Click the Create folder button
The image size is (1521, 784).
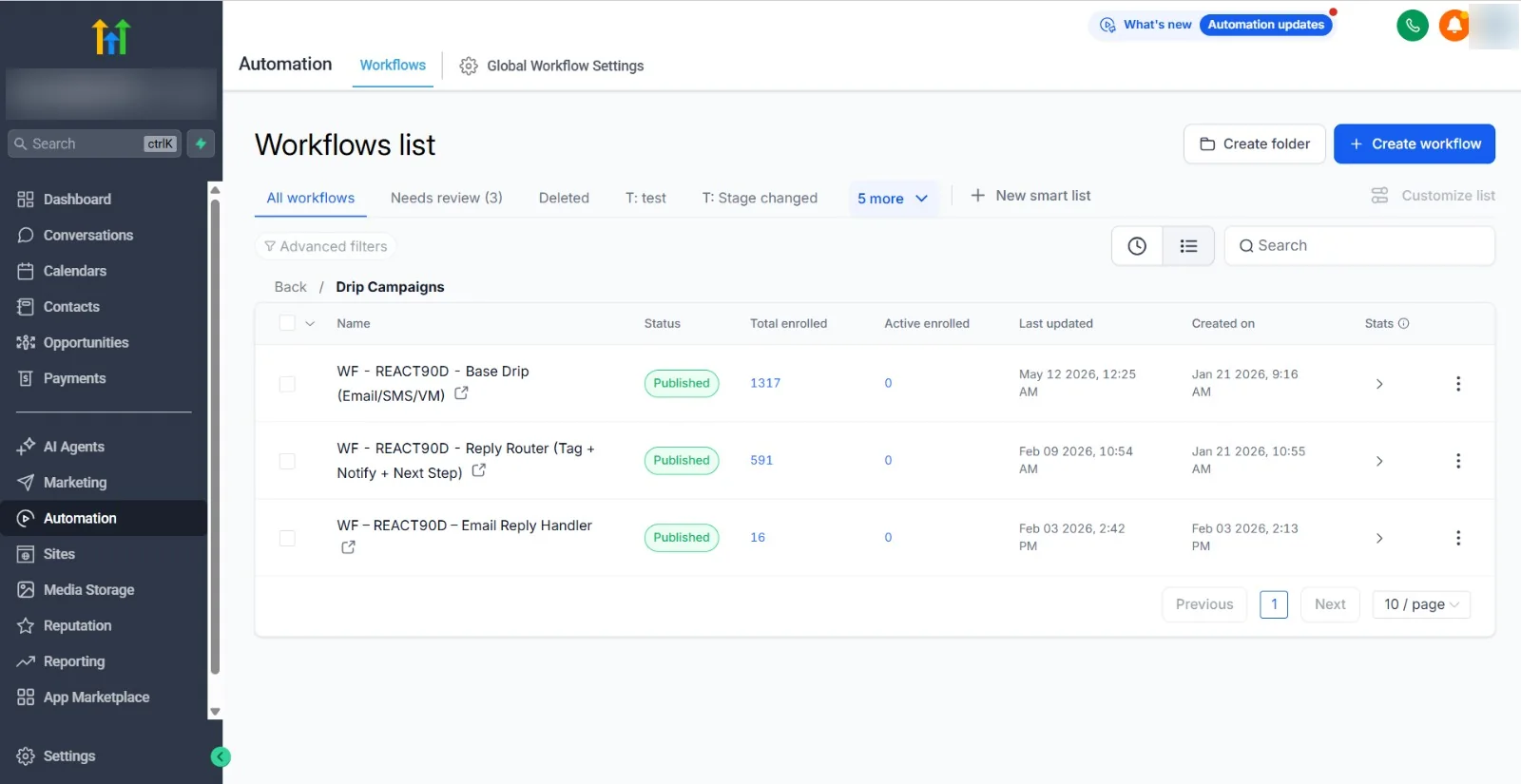point(1254,143)
